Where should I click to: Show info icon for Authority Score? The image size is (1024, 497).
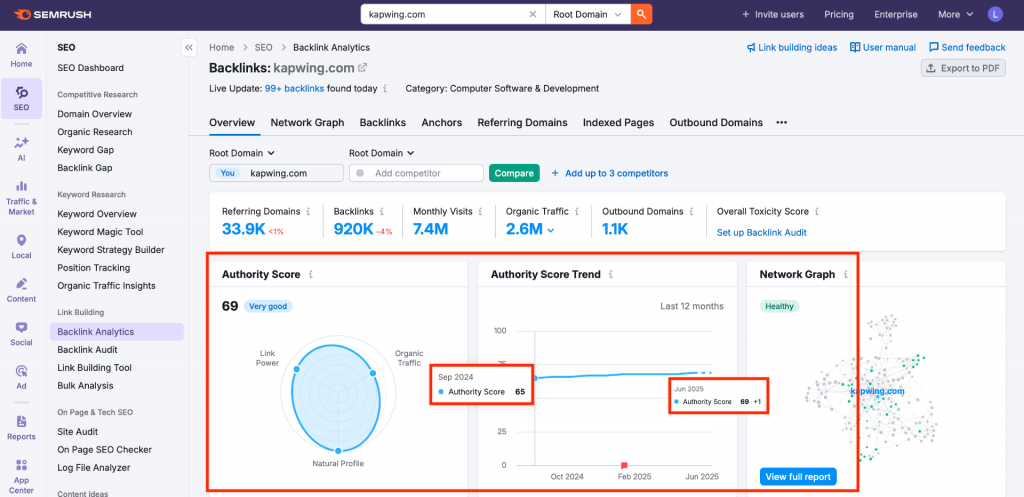[x=310, y=275]
